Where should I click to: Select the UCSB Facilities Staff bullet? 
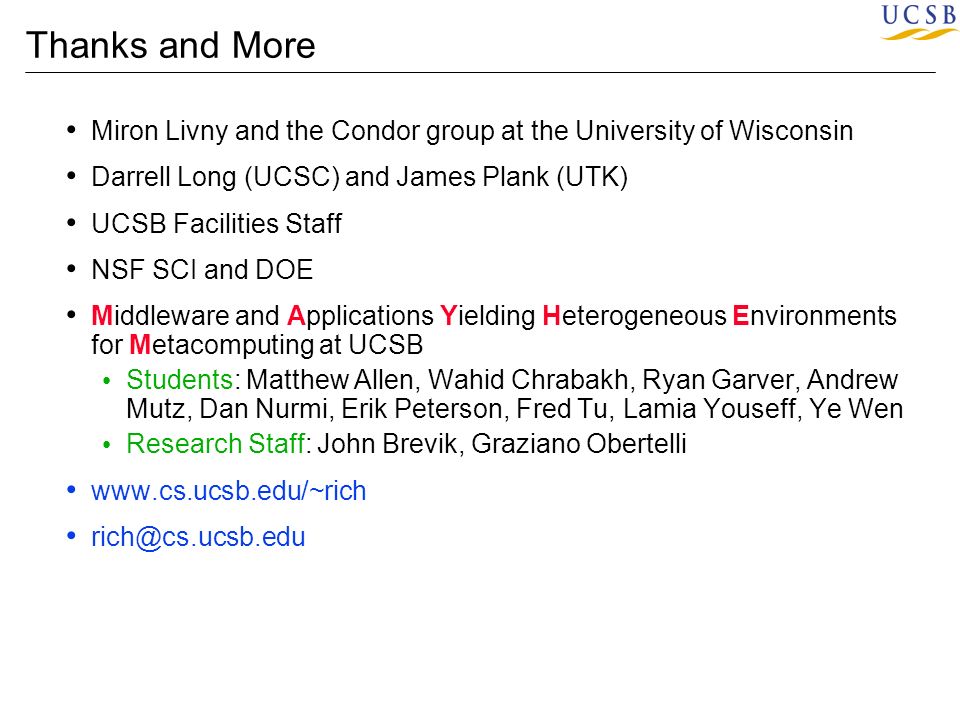click(x=216, y=223)
